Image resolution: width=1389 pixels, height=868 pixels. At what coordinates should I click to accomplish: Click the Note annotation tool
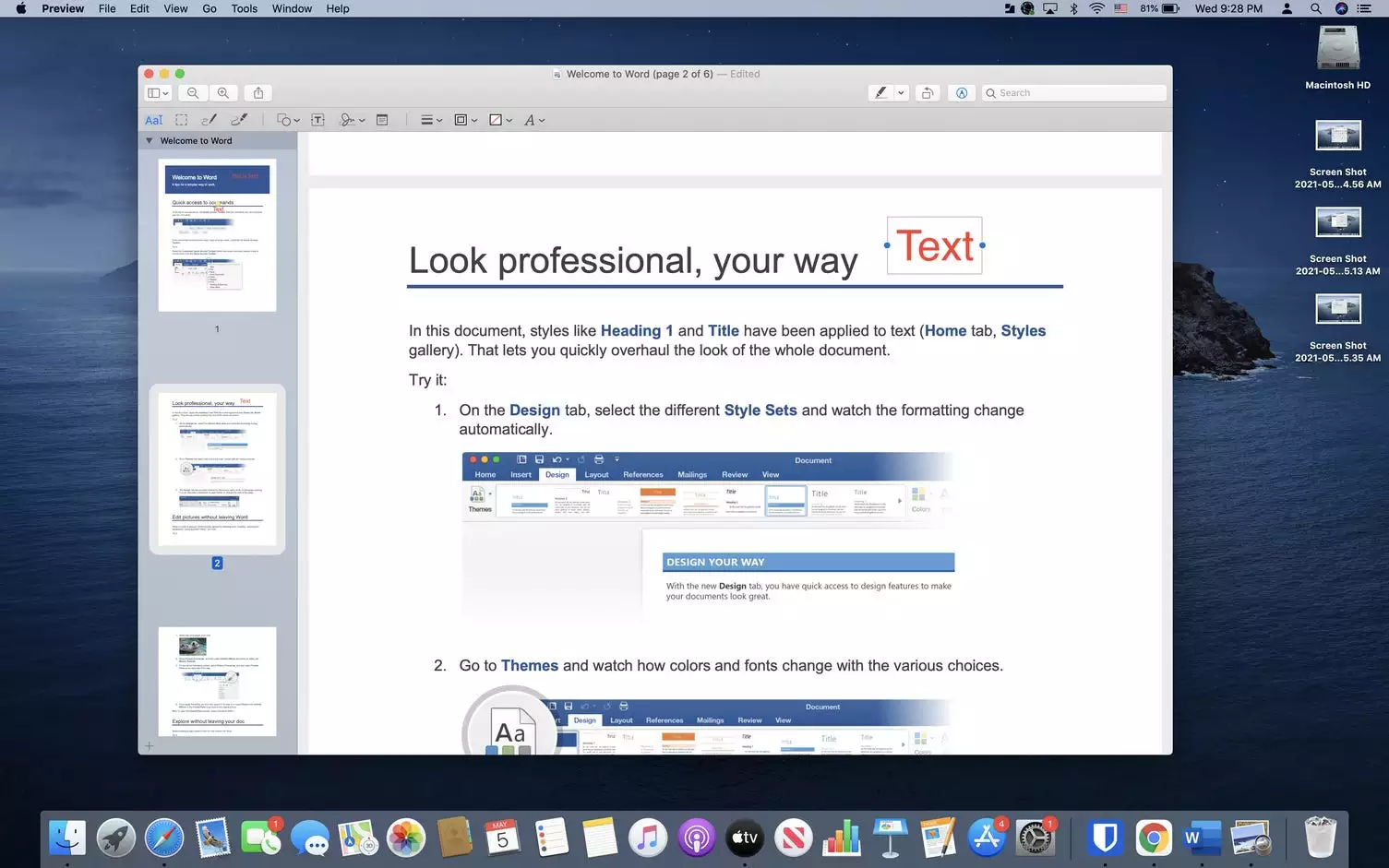click(x=382, y=120)
